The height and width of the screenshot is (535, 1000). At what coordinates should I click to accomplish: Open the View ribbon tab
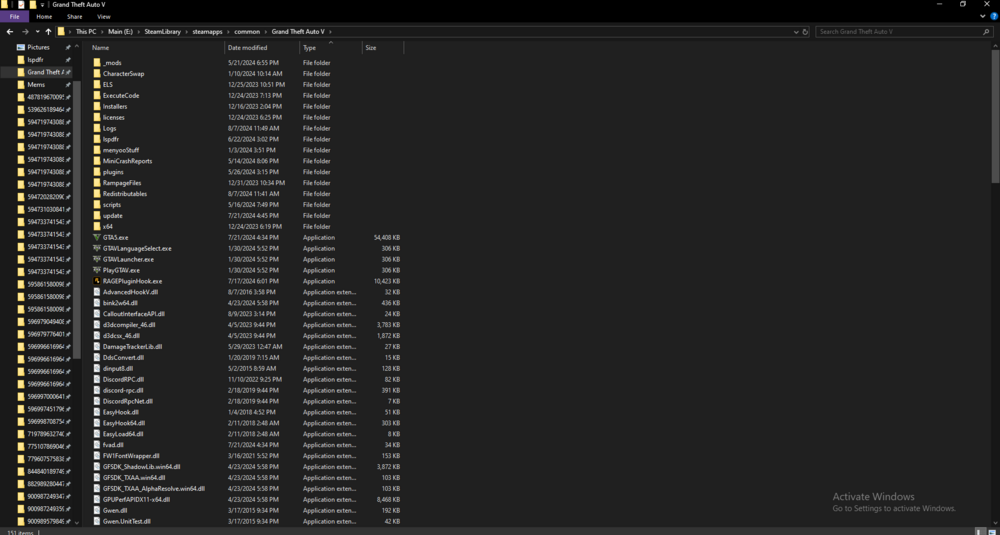[103, 17]
